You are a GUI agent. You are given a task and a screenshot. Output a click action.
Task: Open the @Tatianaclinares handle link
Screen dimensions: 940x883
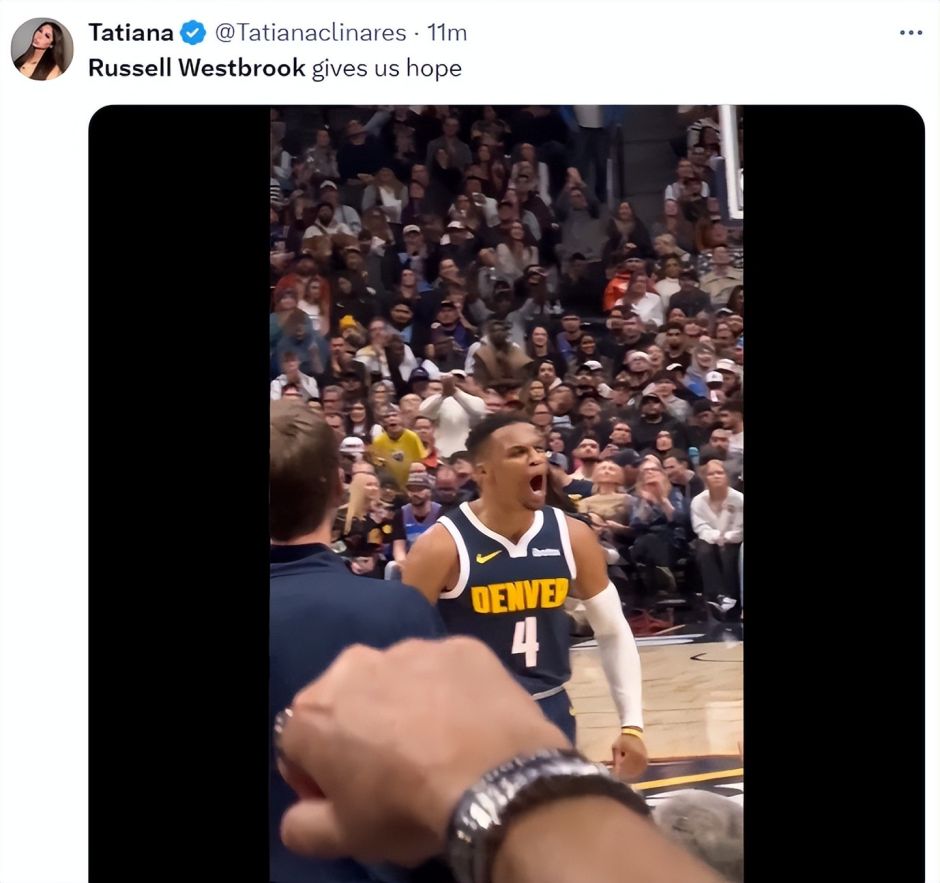[x=311, y=32]
